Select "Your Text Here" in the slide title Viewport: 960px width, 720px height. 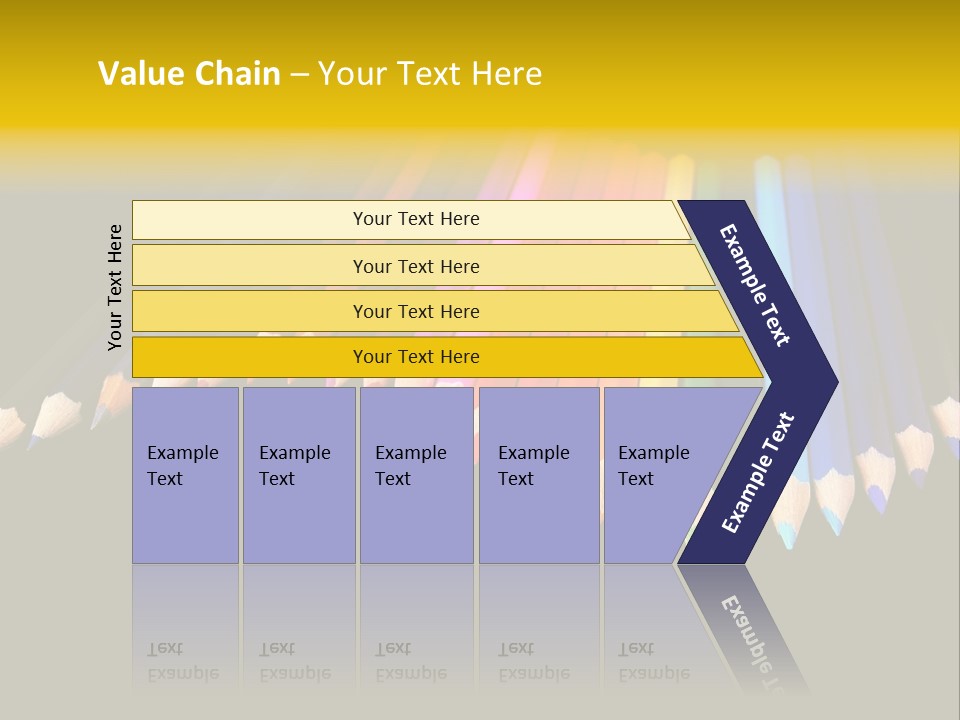pos(430,74)
